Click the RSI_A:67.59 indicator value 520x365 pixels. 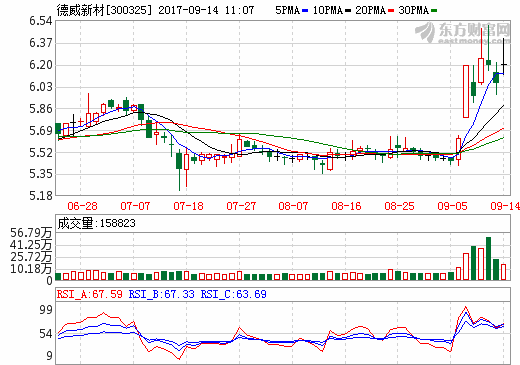tap(90, 294)
